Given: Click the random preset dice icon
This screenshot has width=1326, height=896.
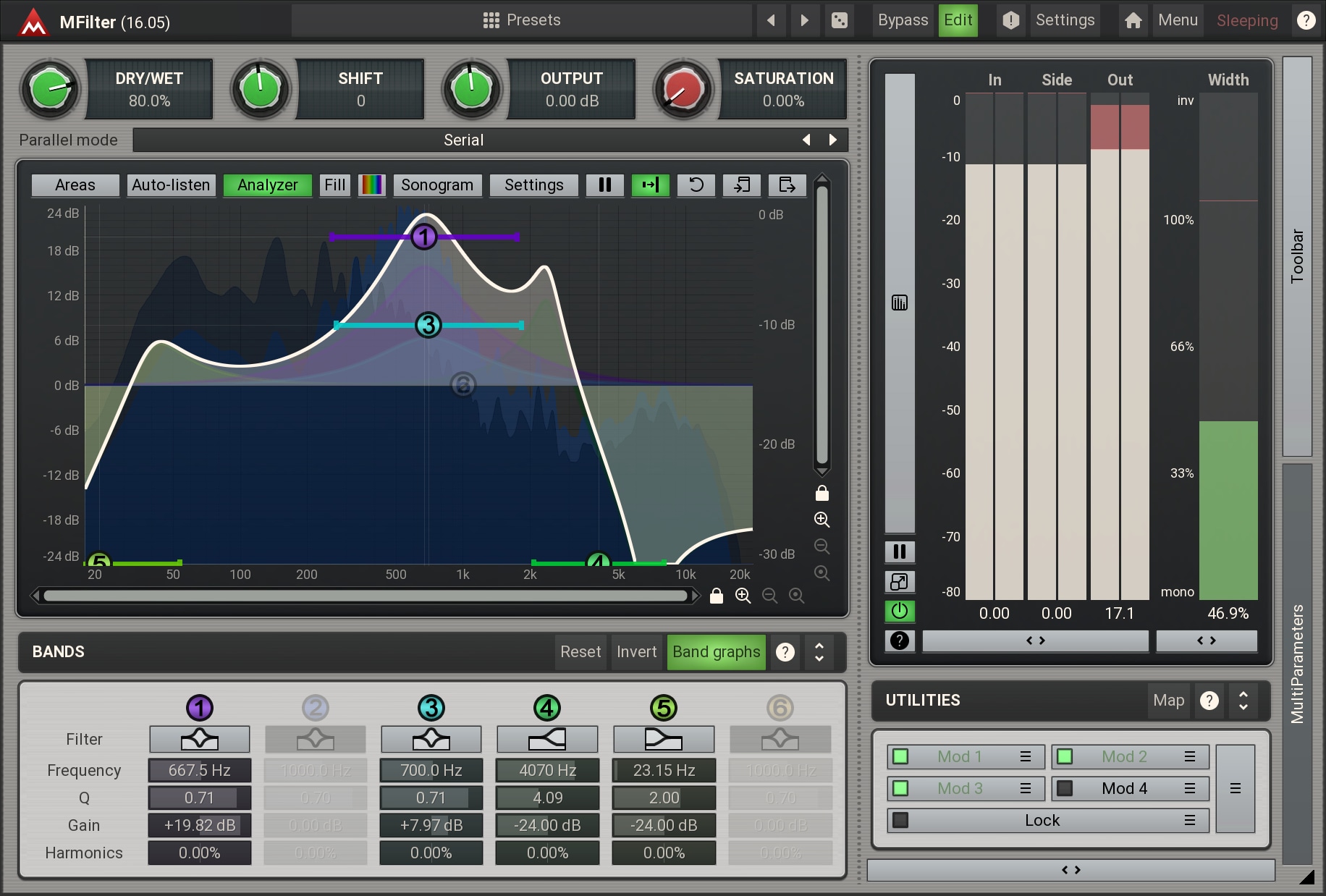Looking at the screenshot, I should 839,20.
